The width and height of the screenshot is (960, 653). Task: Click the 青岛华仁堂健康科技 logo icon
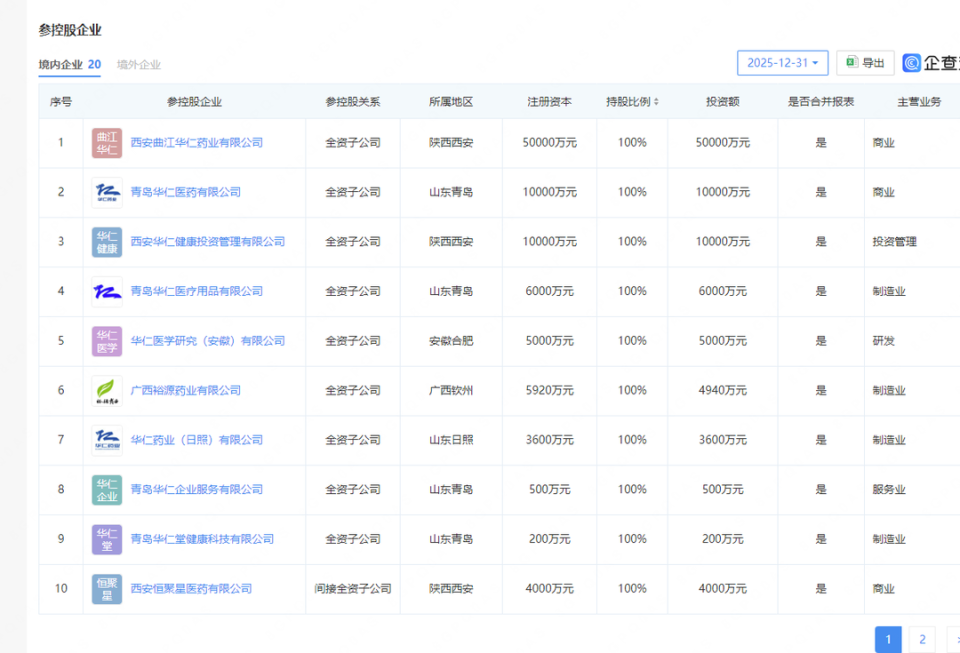(x=107, y=540)
